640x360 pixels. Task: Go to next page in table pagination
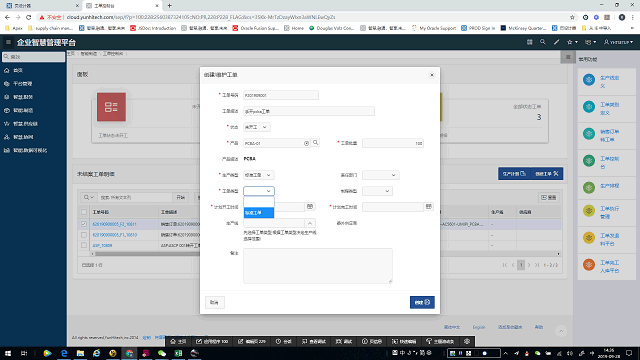pos(529,265)
